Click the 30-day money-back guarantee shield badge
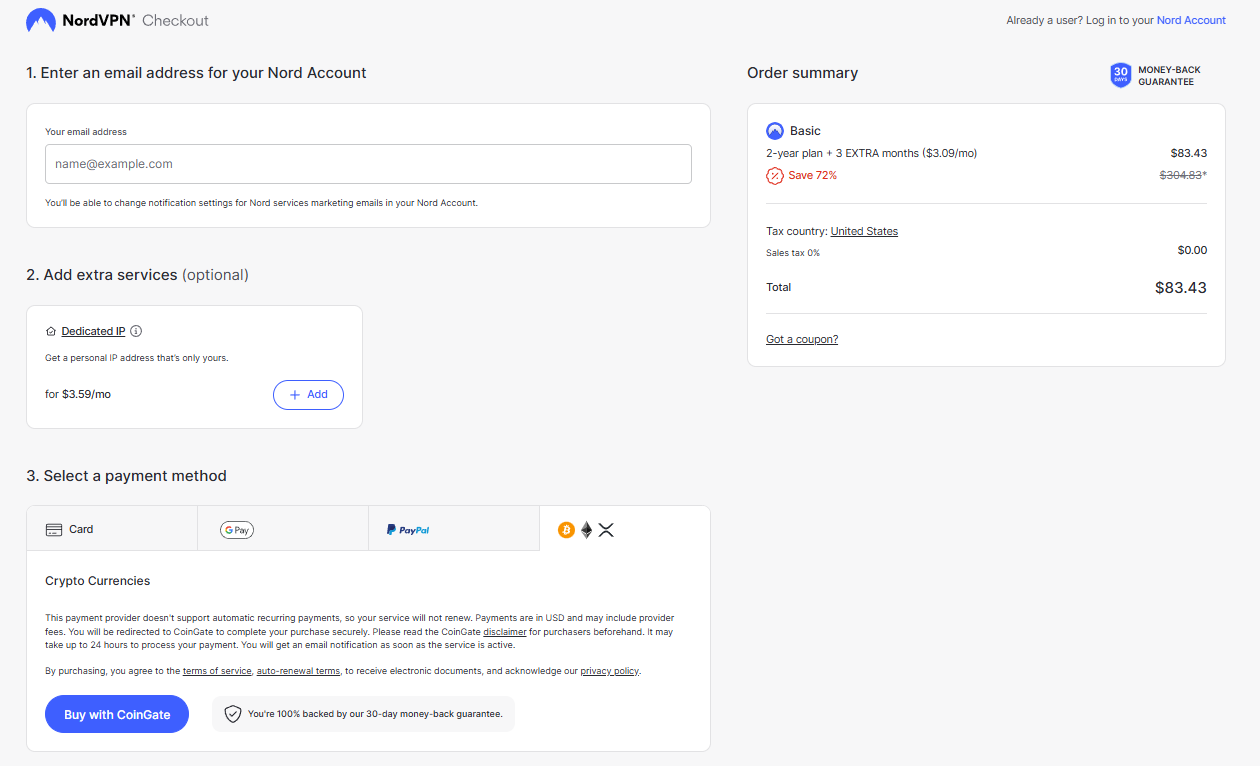 click(1121, 76)
